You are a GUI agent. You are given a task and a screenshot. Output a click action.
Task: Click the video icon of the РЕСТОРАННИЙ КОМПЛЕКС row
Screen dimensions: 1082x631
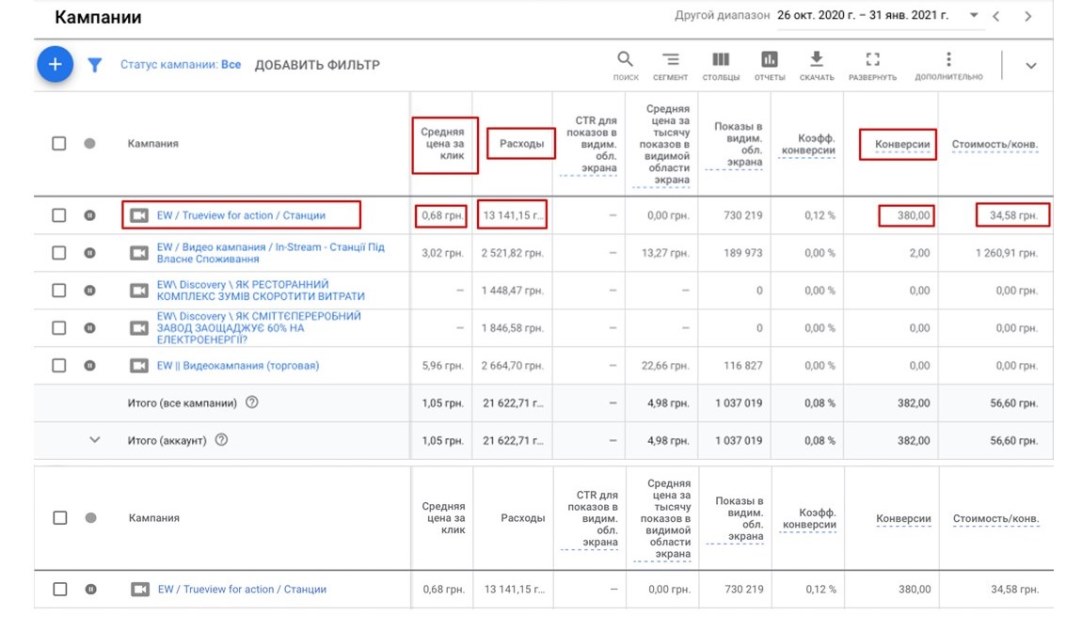tap(139, 290)
